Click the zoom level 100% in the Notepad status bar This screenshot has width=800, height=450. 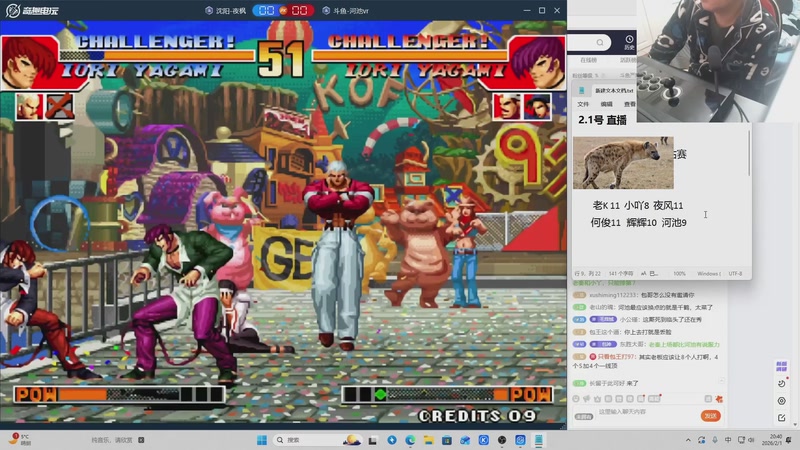pyautogui.click(x=679, y=273)
